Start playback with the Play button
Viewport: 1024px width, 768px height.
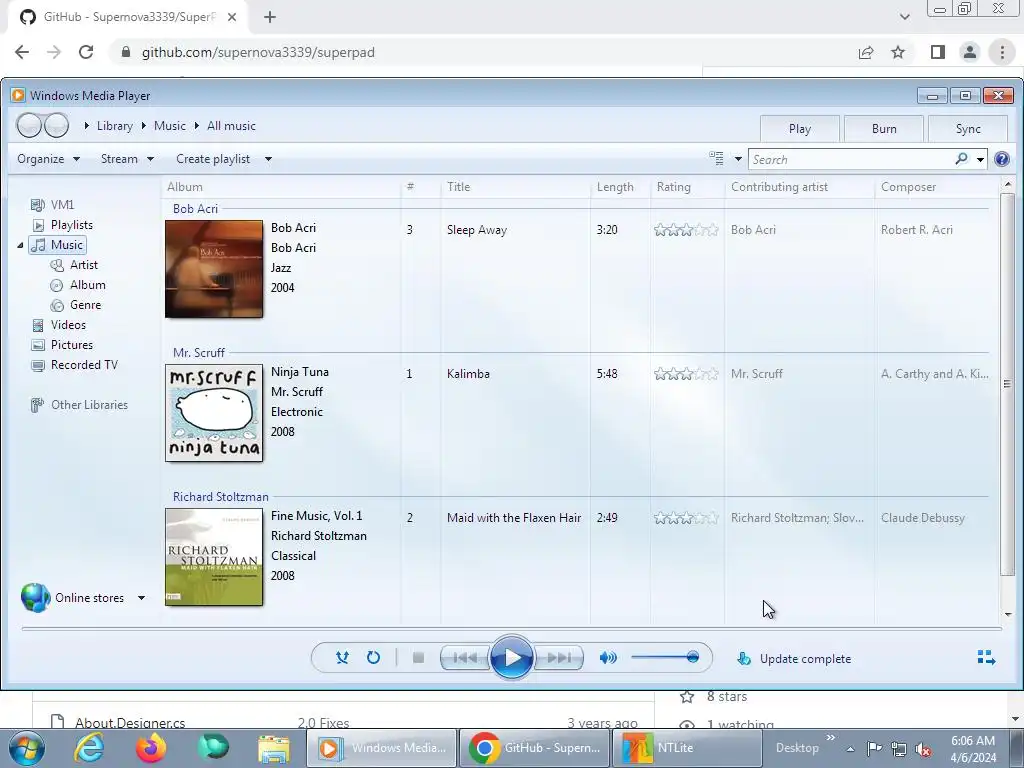pos(511,658)
